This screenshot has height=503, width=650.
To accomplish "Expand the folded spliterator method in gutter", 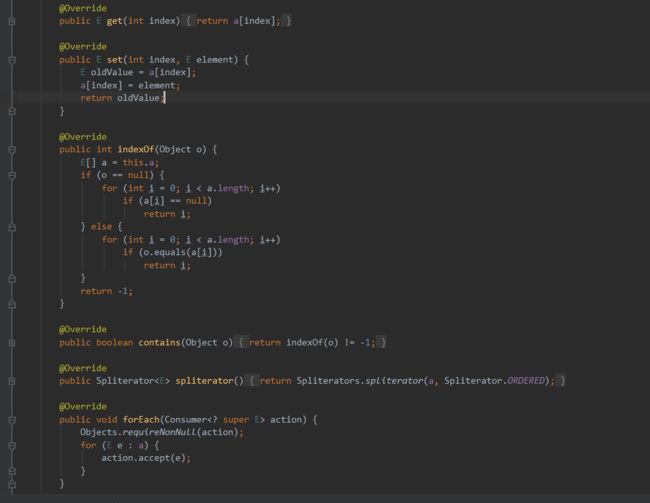I will 12,381.
